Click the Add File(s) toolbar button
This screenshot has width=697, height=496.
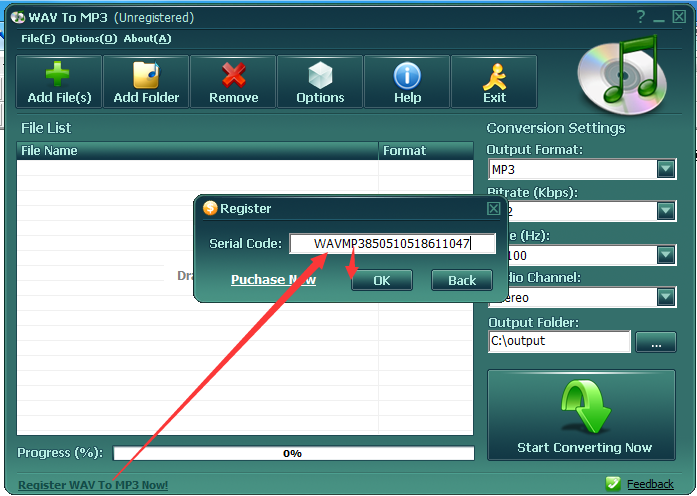pos(59,82)
